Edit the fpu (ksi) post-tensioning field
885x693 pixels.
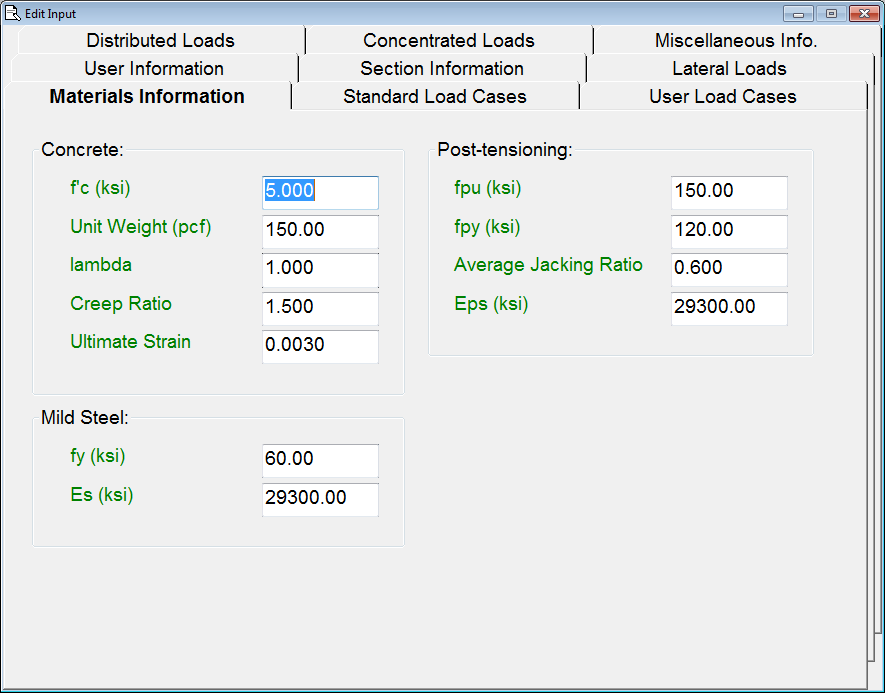[729, 192]
